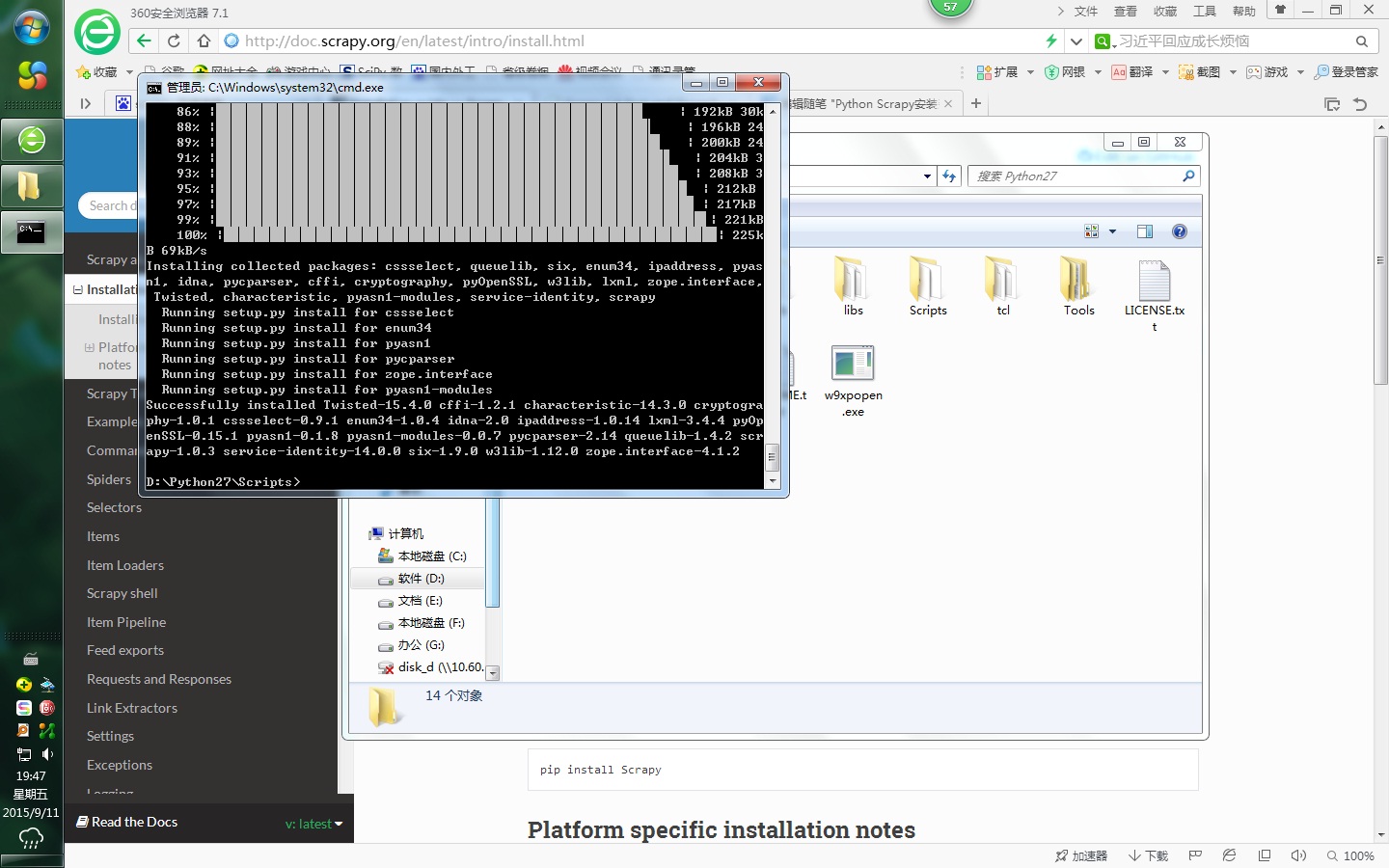
Task: Select the Tools folder
Action: tap(1078, 286)
